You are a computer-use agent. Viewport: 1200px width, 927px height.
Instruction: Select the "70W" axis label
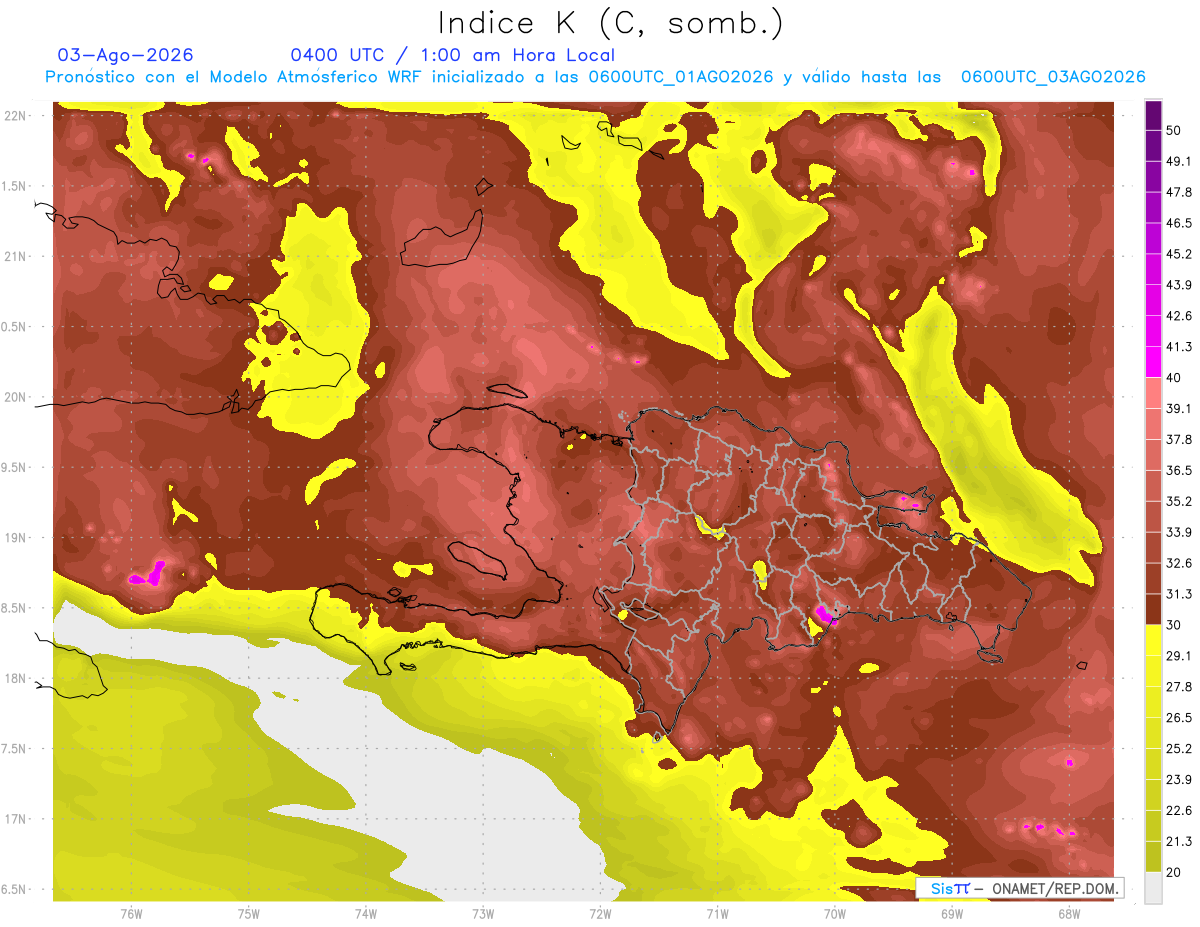pos(835,913)
